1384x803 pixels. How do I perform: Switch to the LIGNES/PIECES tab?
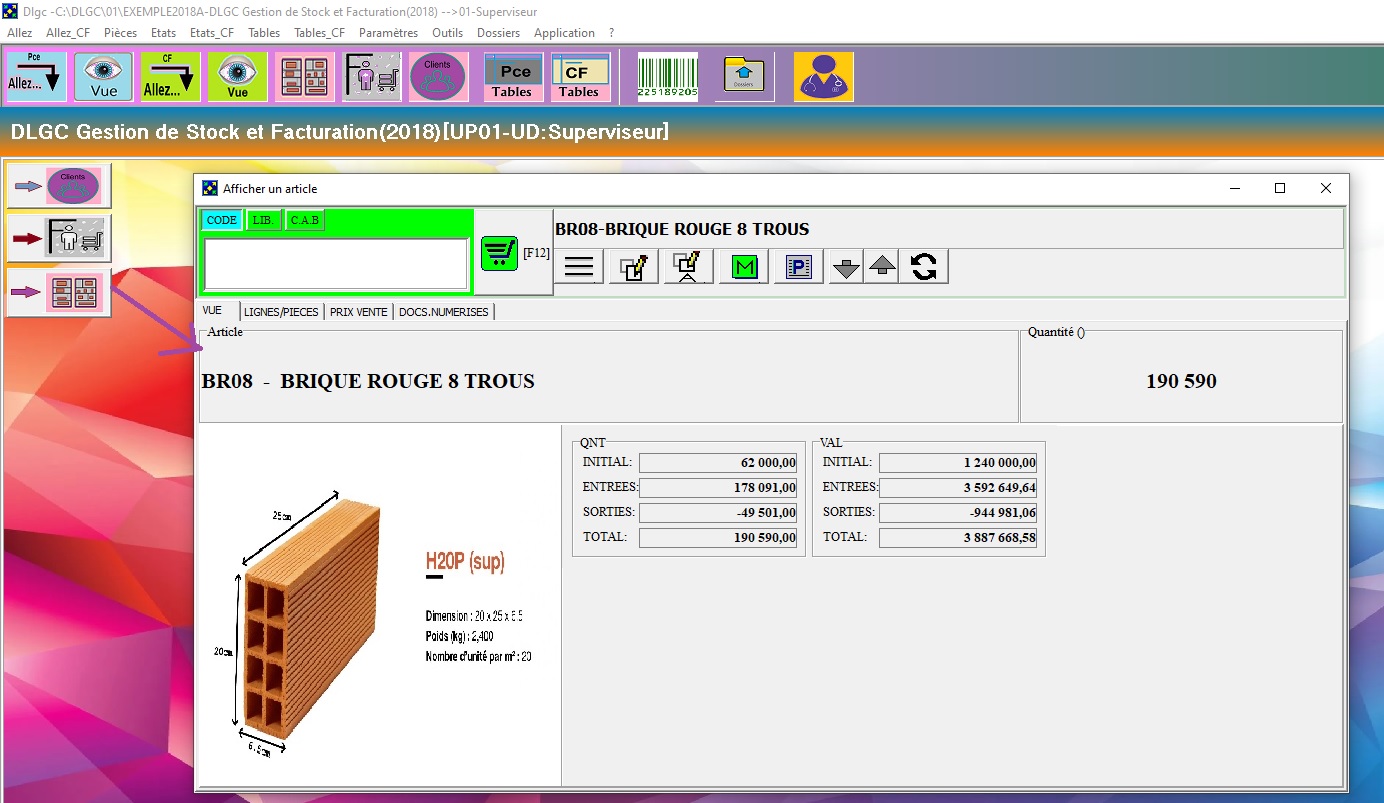point(281,312)
